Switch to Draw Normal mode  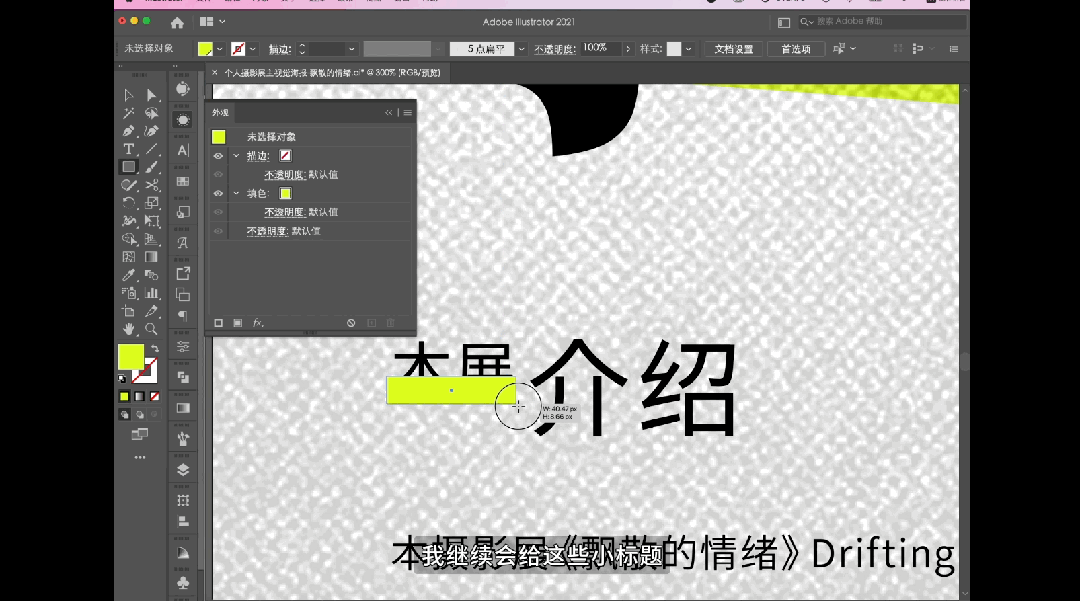click(124, 414)
